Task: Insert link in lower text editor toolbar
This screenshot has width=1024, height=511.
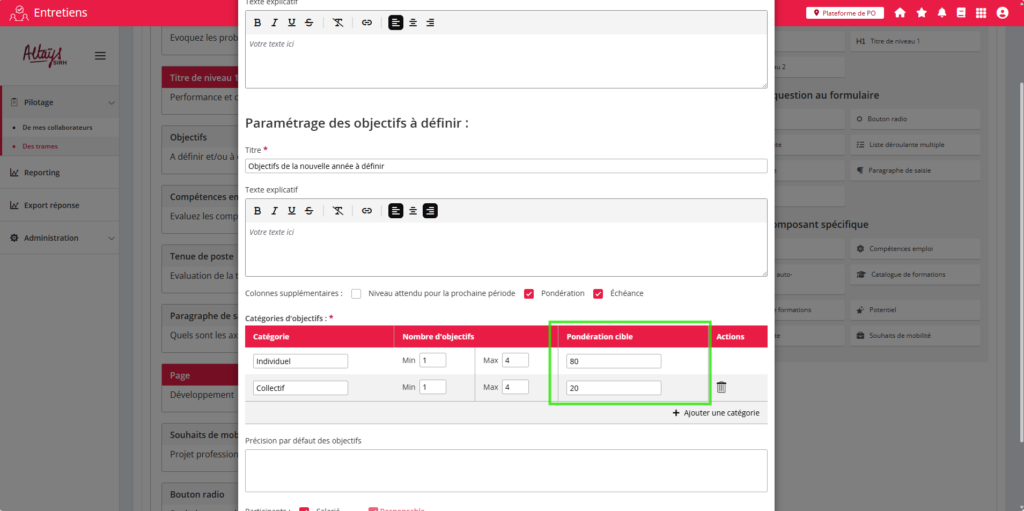Action: (367, 211)
